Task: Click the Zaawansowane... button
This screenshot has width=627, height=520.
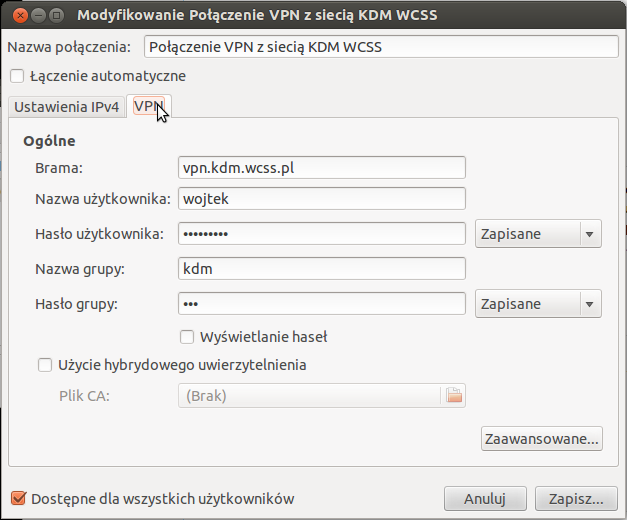Action: pos(541,438)
